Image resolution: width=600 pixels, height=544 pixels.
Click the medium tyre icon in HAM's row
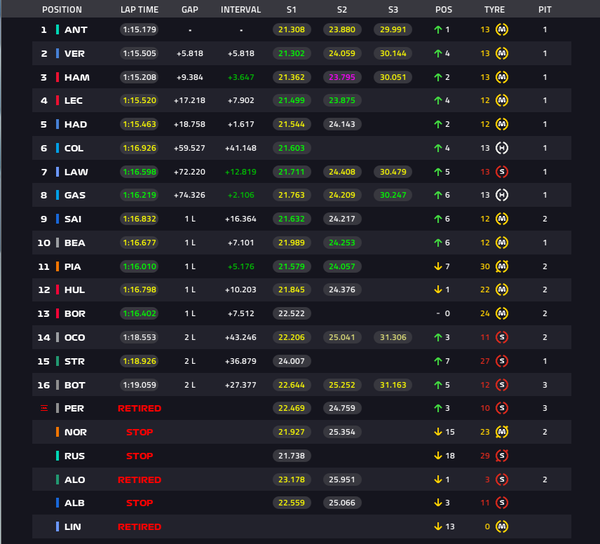502,77
